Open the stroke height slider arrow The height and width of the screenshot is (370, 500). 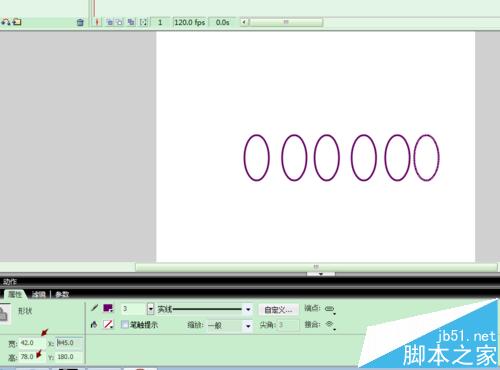(151, 309)
